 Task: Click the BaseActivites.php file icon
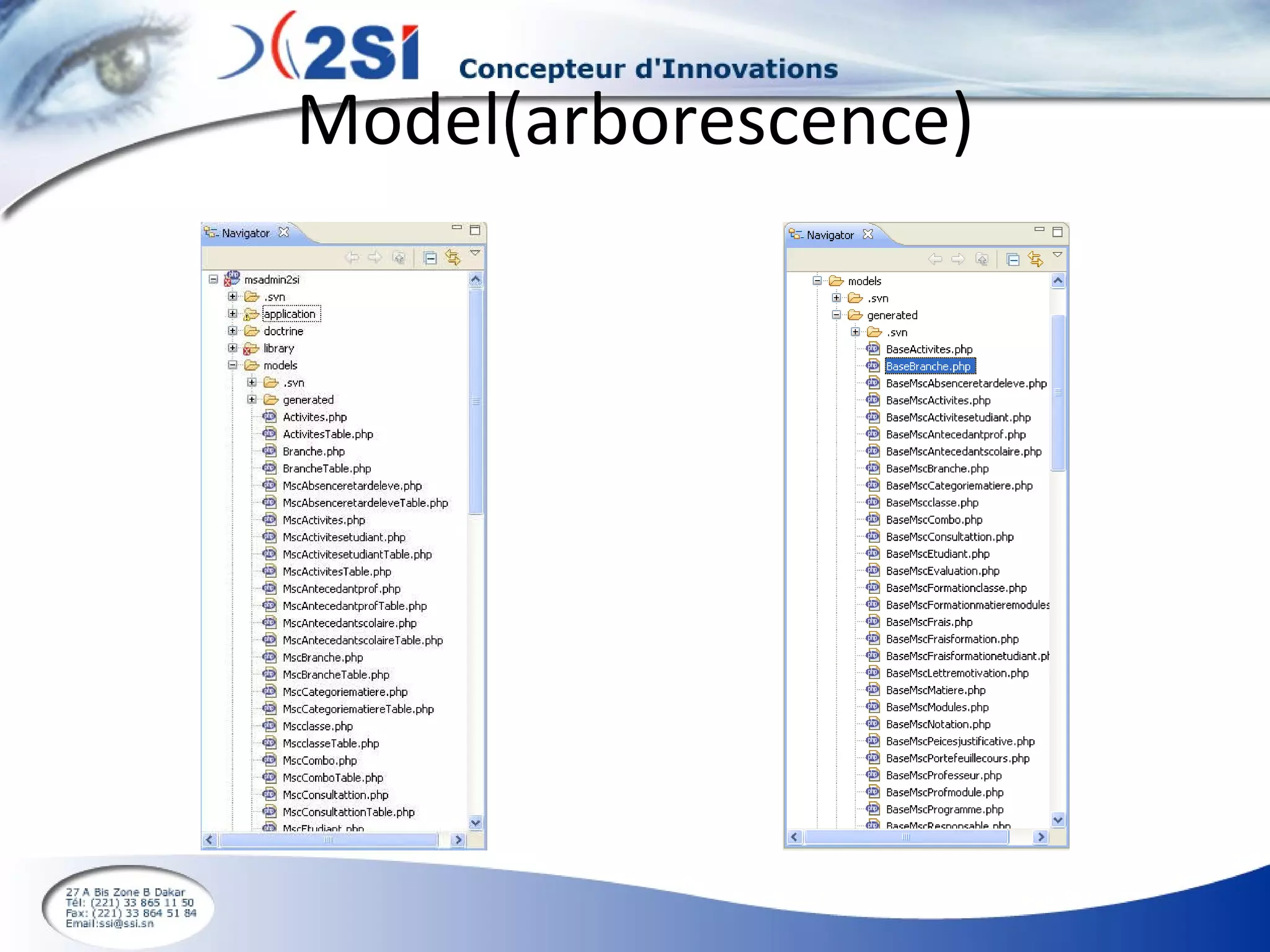(873, 348)
